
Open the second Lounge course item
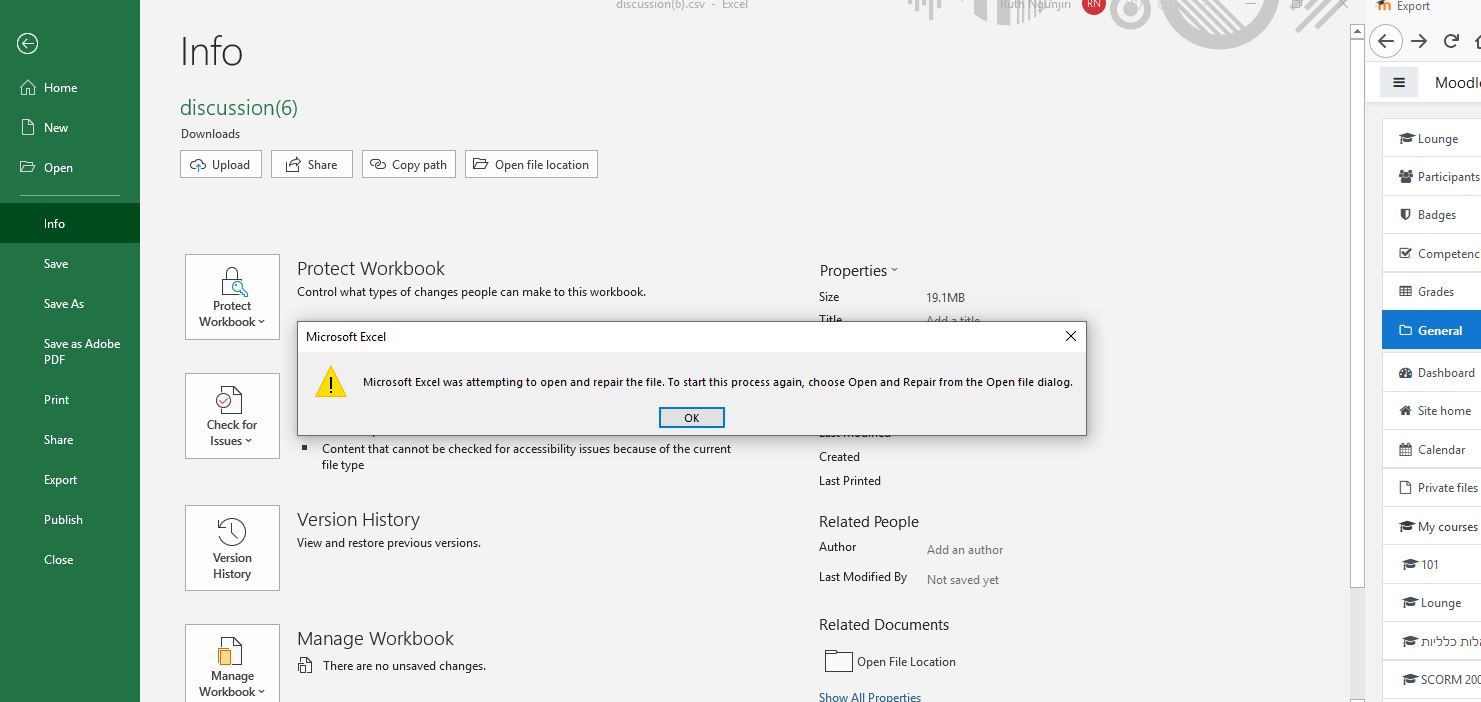[1432, 603]
